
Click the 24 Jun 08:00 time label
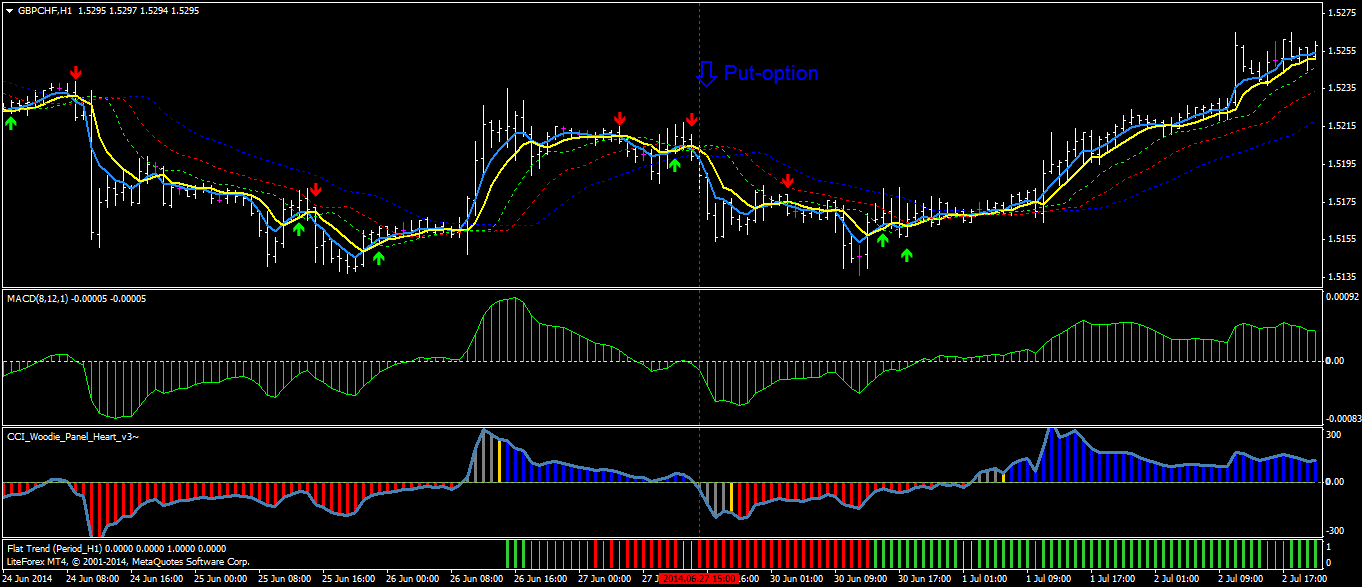click(x=92, y=578)
